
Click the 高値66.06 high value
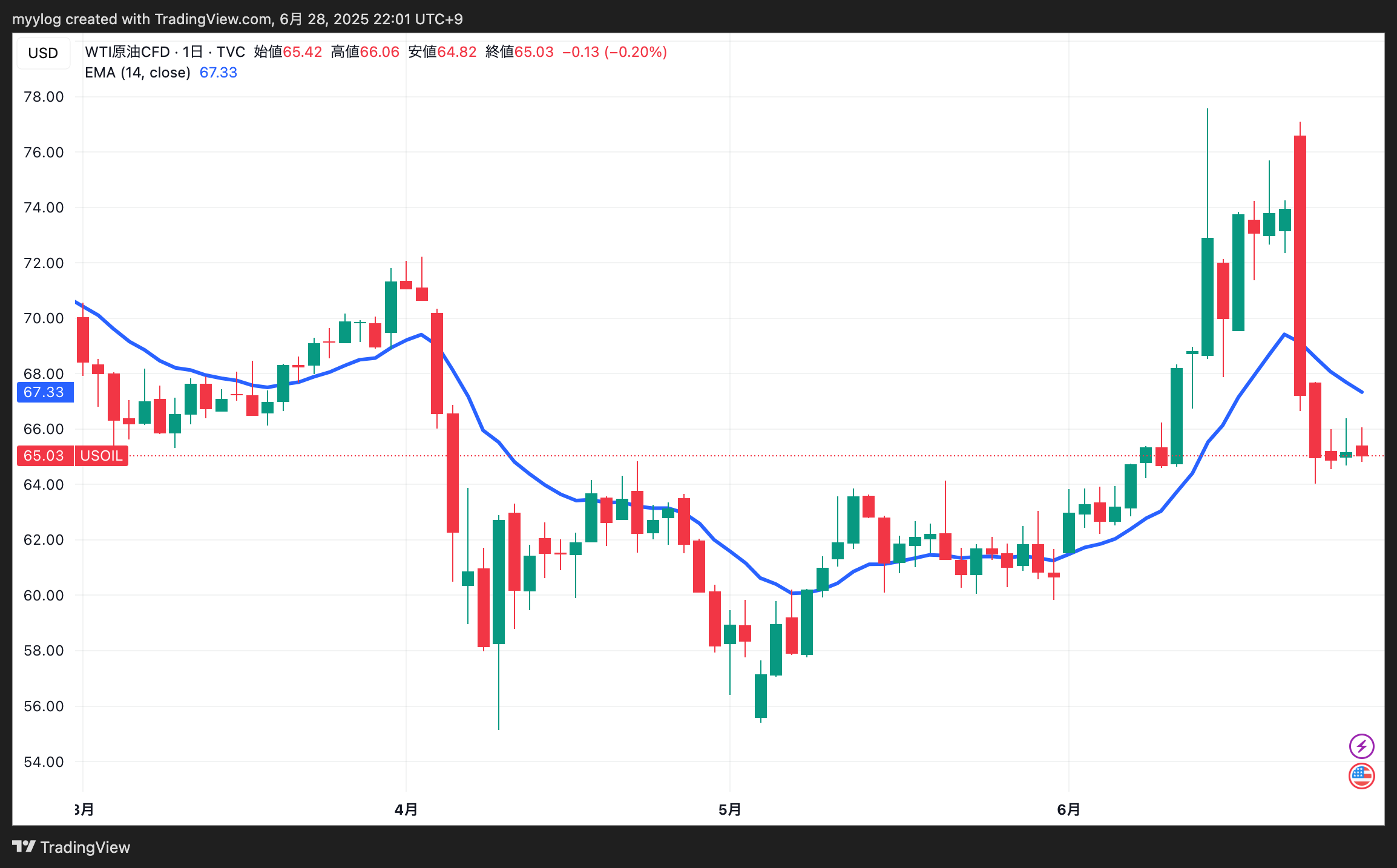[x=365, y=52]
